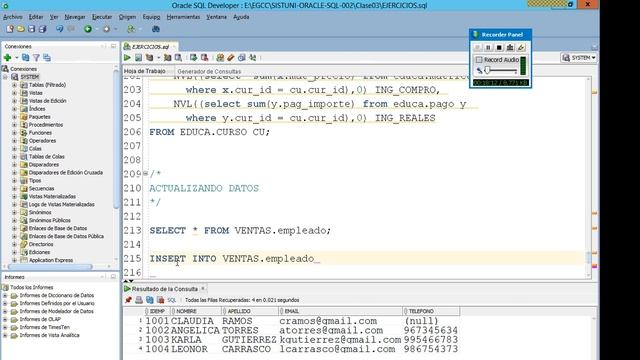Open the Herramientas menu
The height and width of the screenshot is (360, 640).
click(x=183, y=17)
